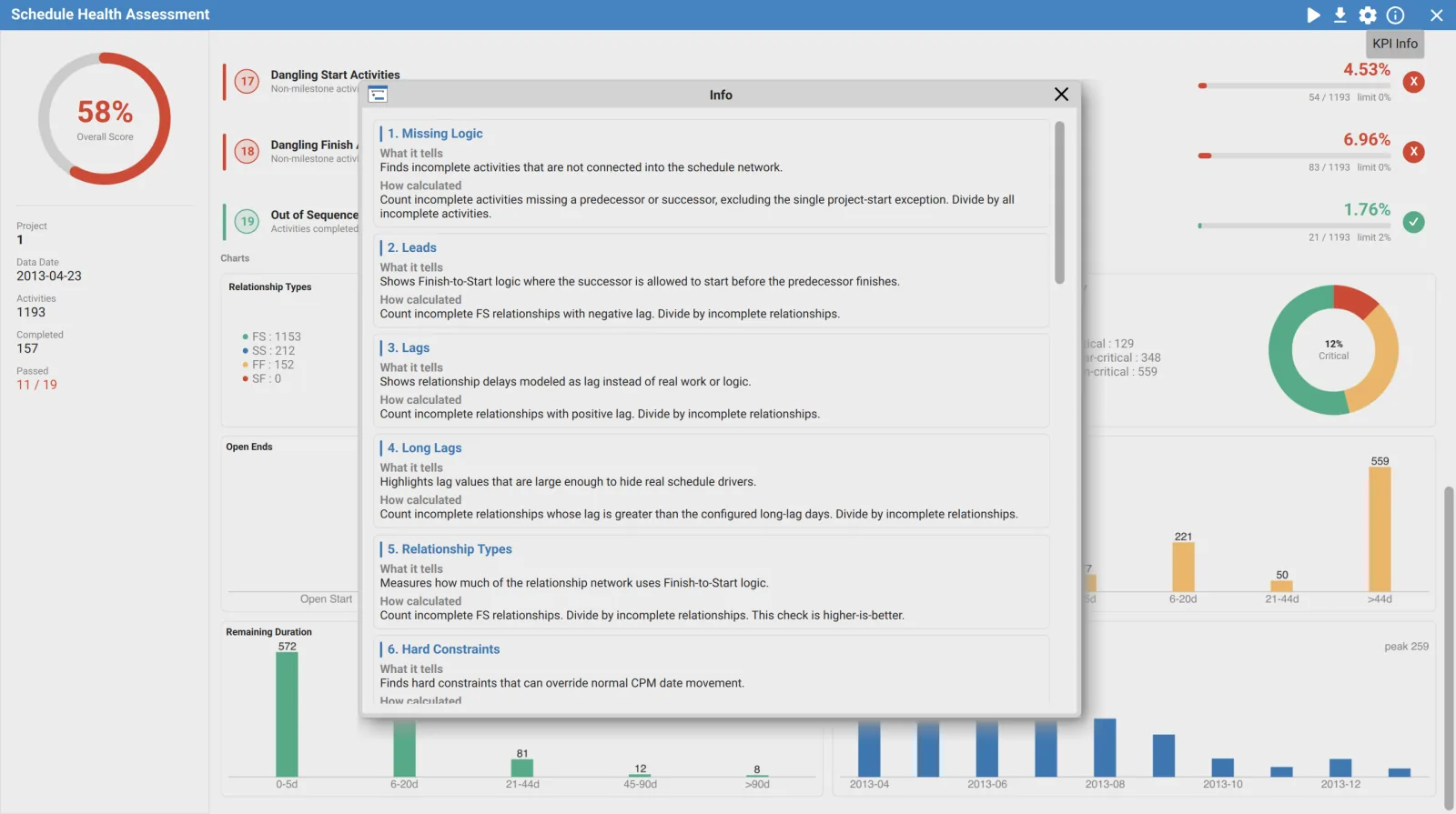Click the 58% Overall Score gauge
Viewport: 1456px width, 814px height.
pos(105,118)
